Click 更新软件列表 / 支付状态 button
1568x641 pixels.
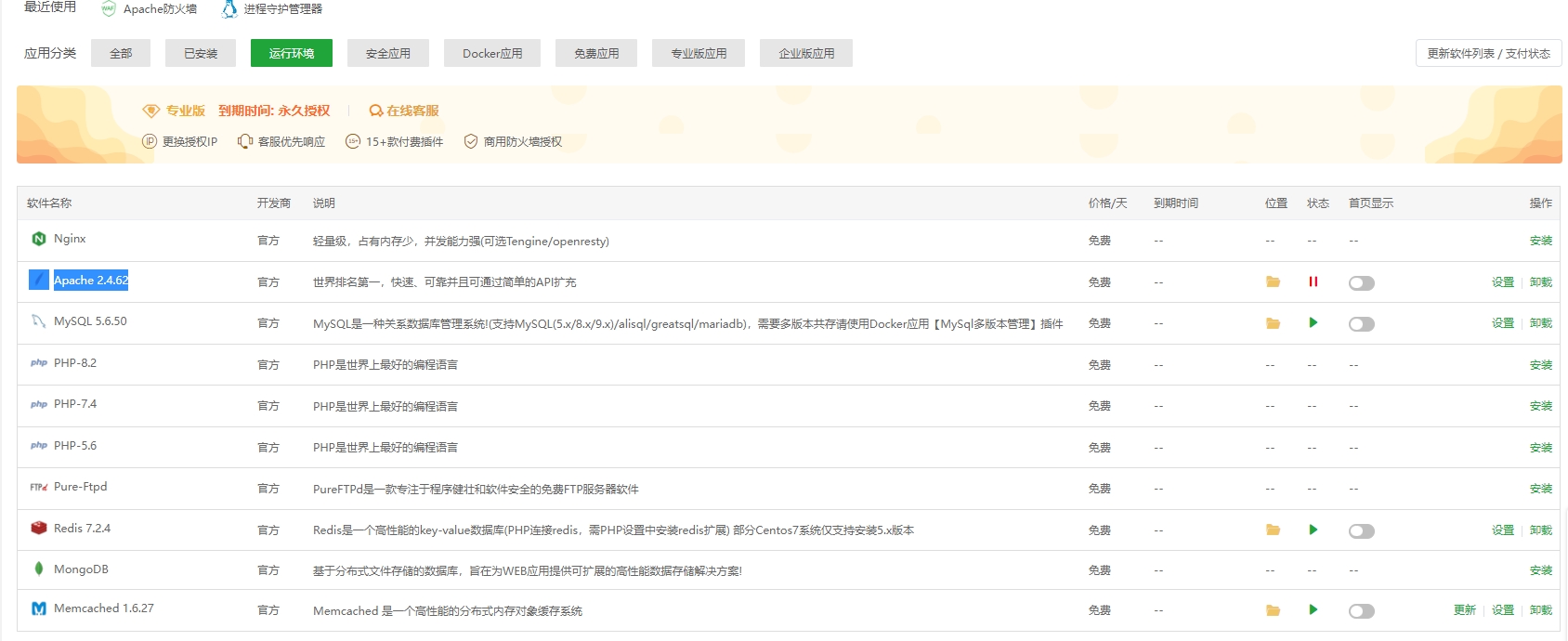pyautogui.click(x=1489, y=53)
